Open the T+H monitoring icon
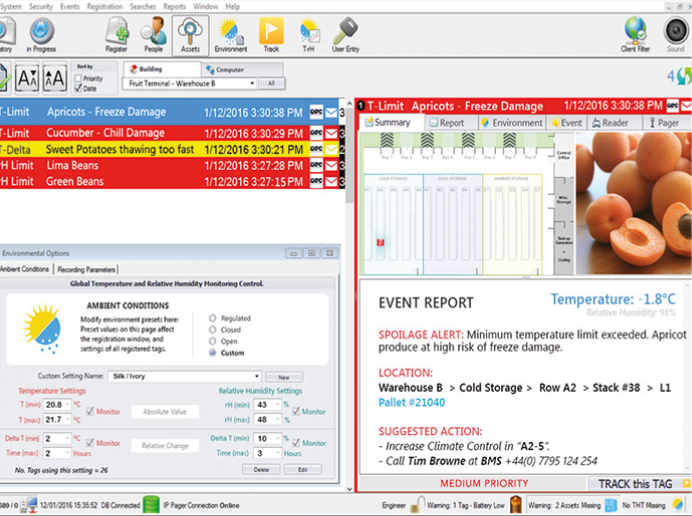The width and height of the screenshot is (692, 516). 309,34
